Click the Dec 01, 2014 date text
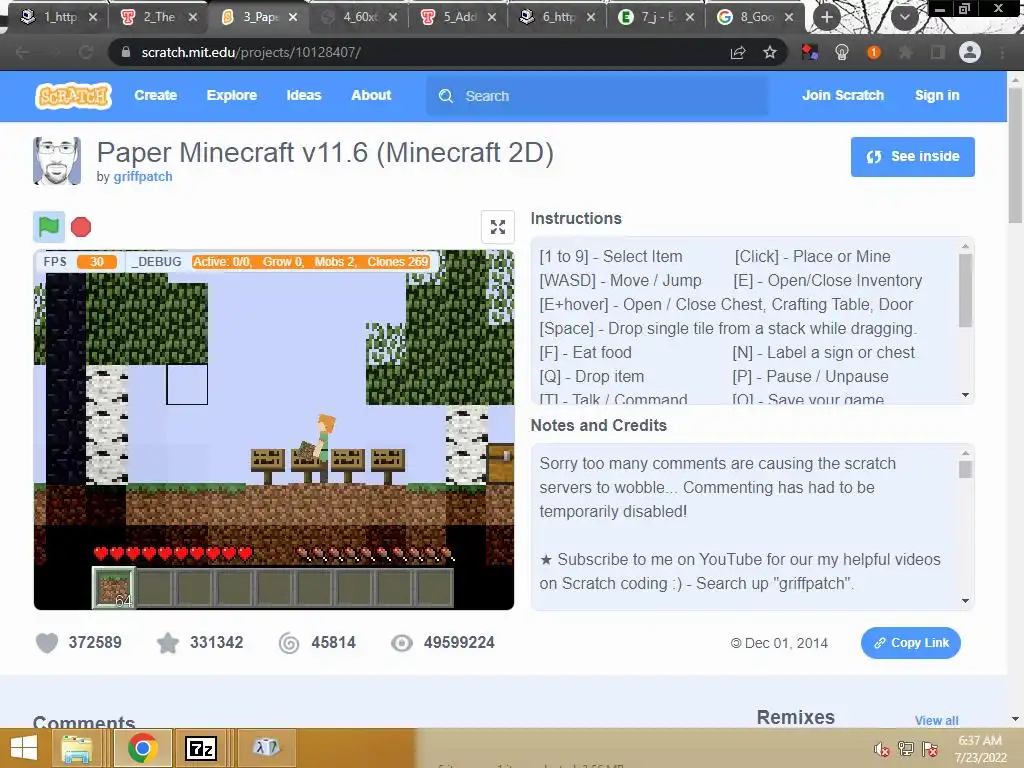The image size is (1024, 768). coord(786,643)
